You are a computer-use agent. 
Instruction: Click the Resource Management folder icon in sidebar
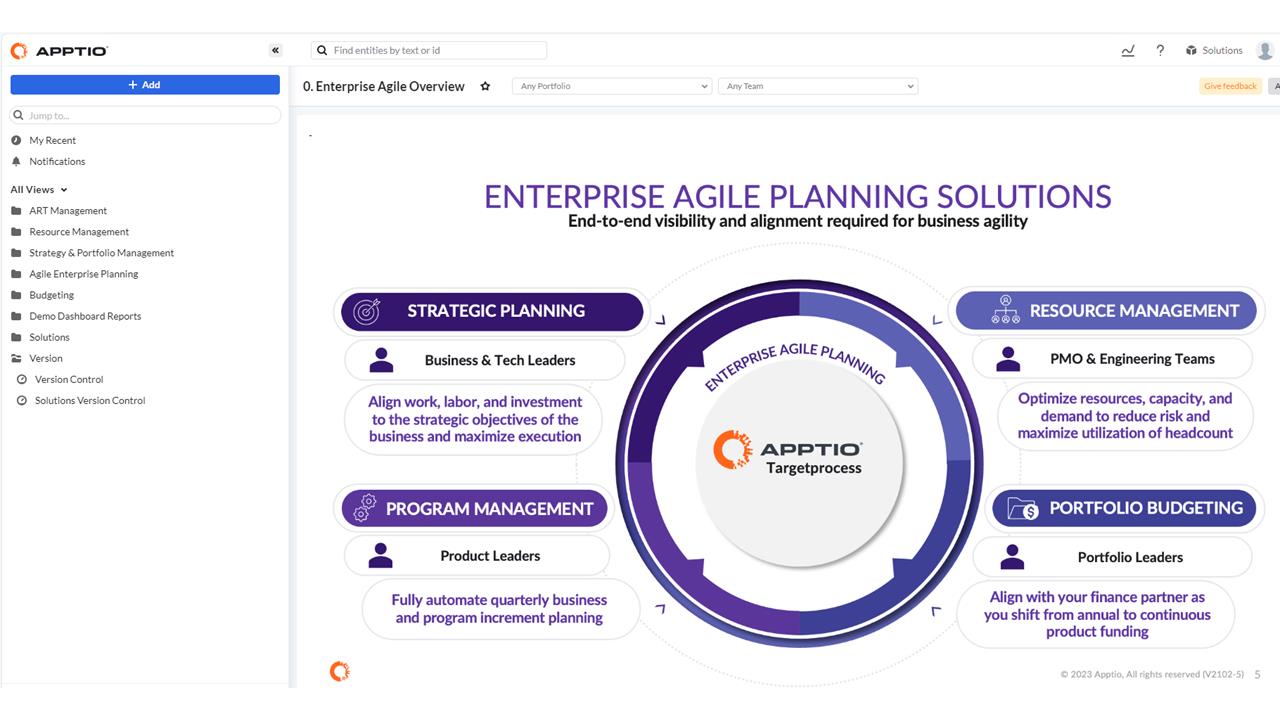point(16,232)
